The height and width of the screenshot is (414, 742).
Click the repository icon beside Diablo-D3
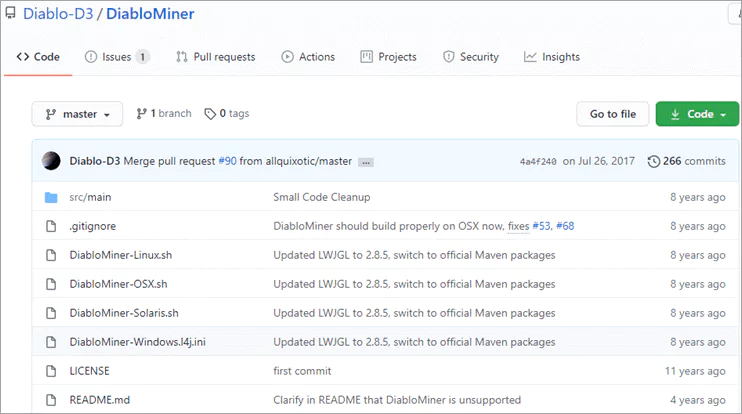pyautogui.click(x=10, y=13)
